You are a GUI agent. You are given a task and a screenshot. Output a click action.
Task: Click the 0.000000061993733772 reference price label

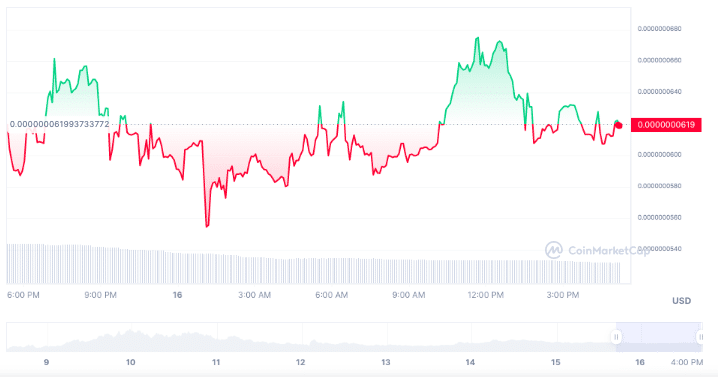coord(60,124)
